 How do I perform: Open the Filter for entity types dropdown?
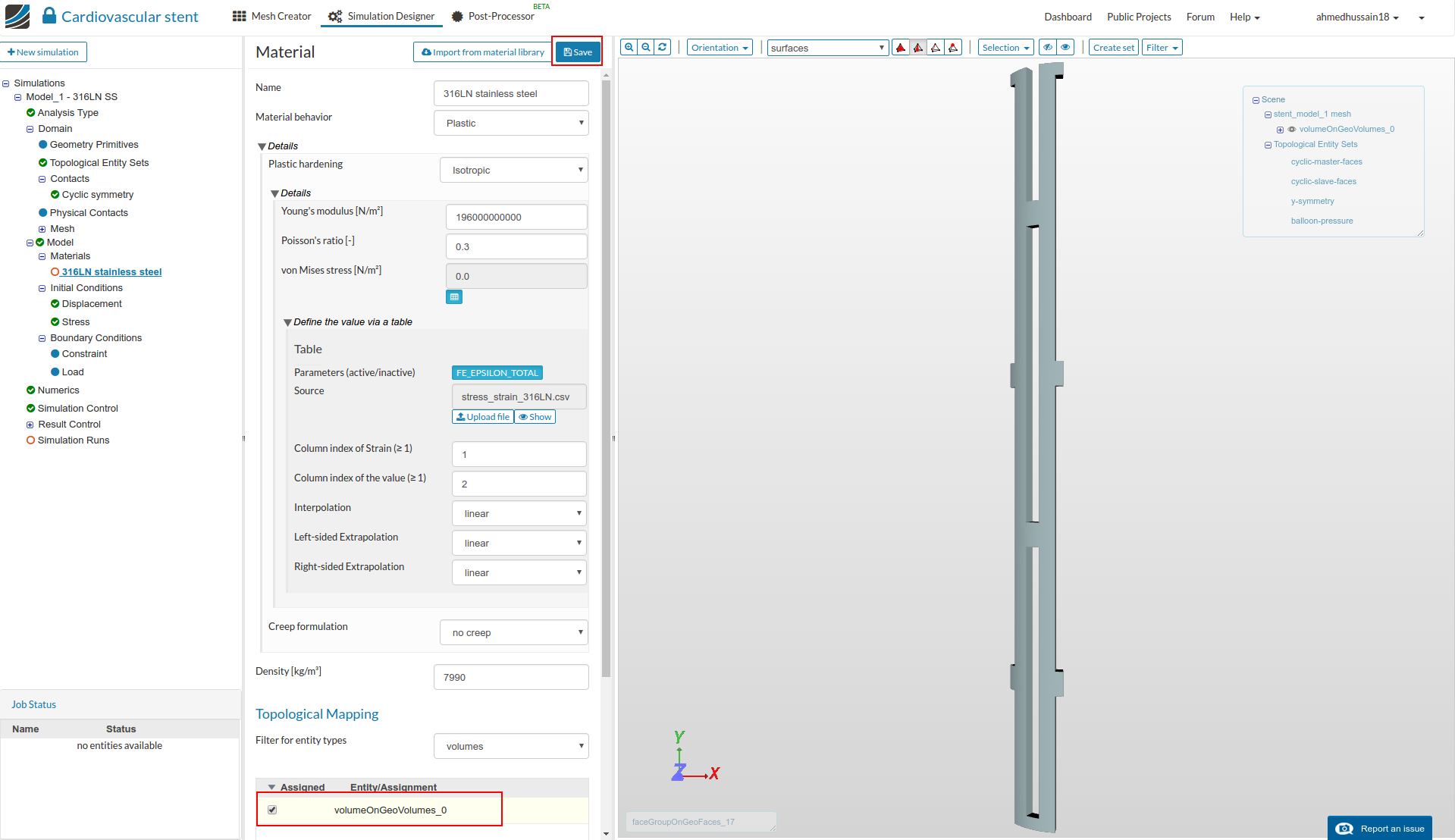(511, 746)
